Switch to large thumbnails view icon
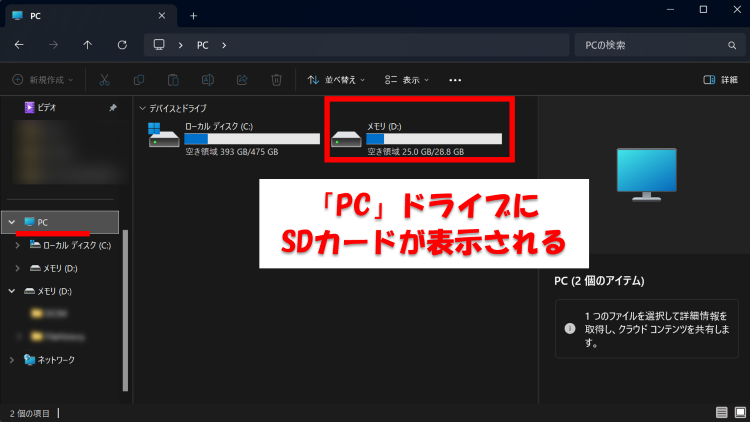 click(x=740, y=412)
